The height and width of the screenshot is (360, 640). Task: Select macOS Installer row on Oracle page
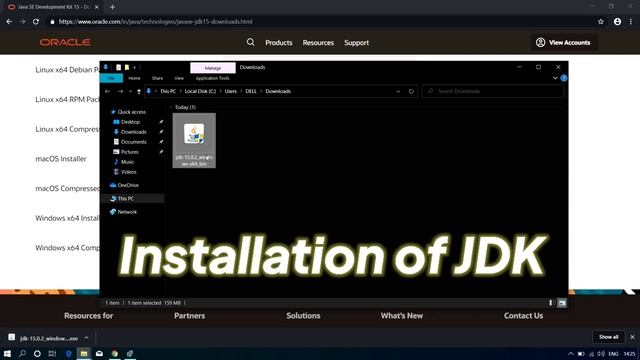[x=61, y=159]
